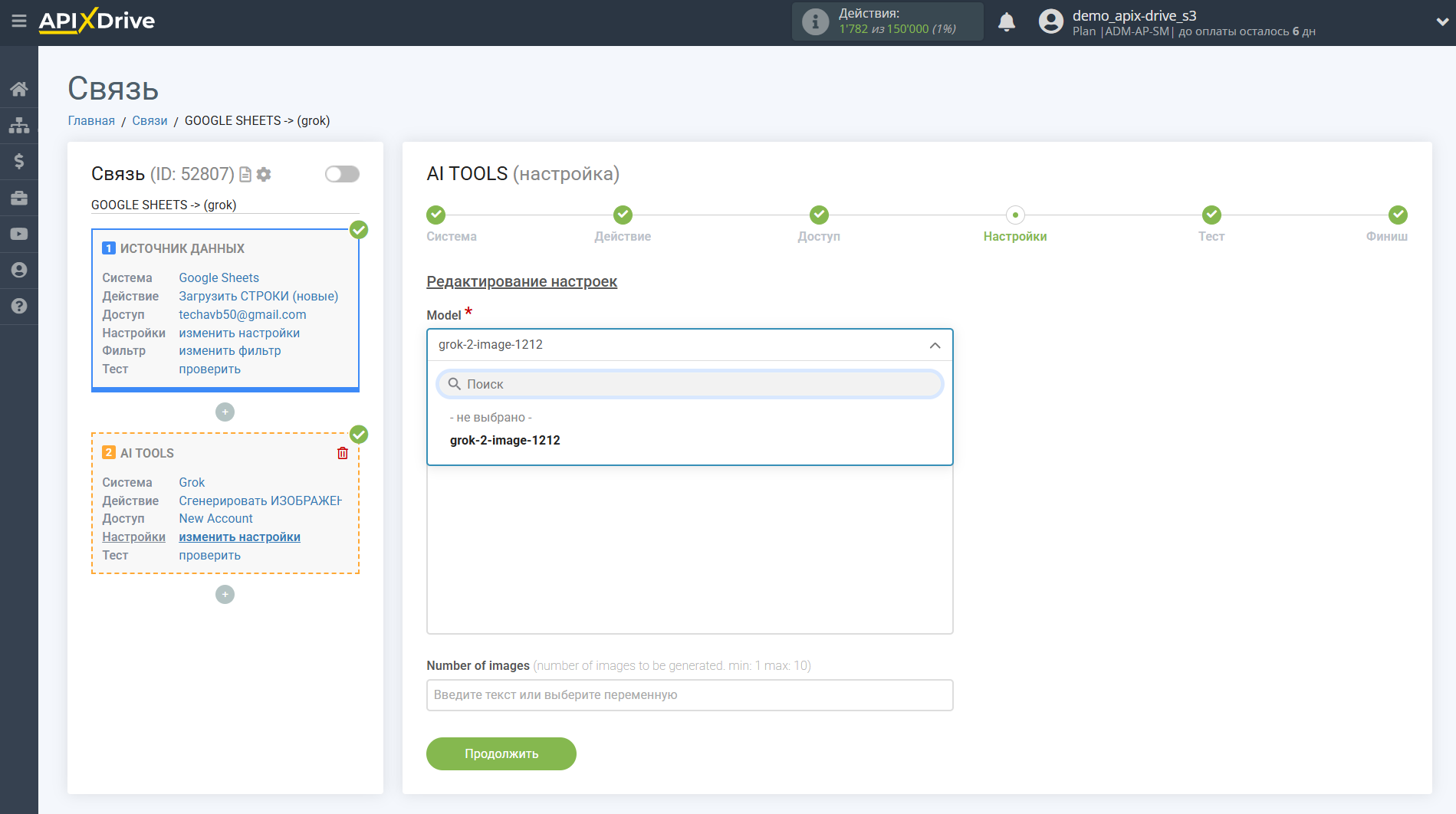
Task: Expand the user account menu arrow
Action: (x=1441, y=22)
